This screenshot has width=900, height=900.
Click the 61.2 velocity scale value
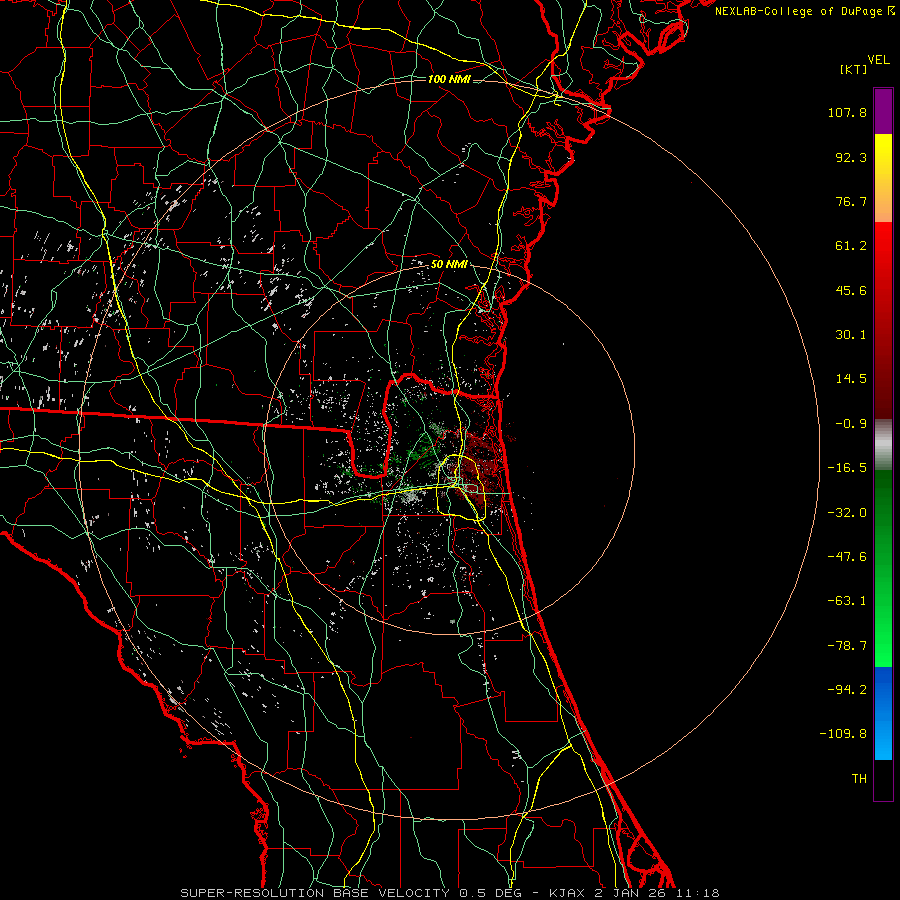pyautogui.click(x=851, y=246)
